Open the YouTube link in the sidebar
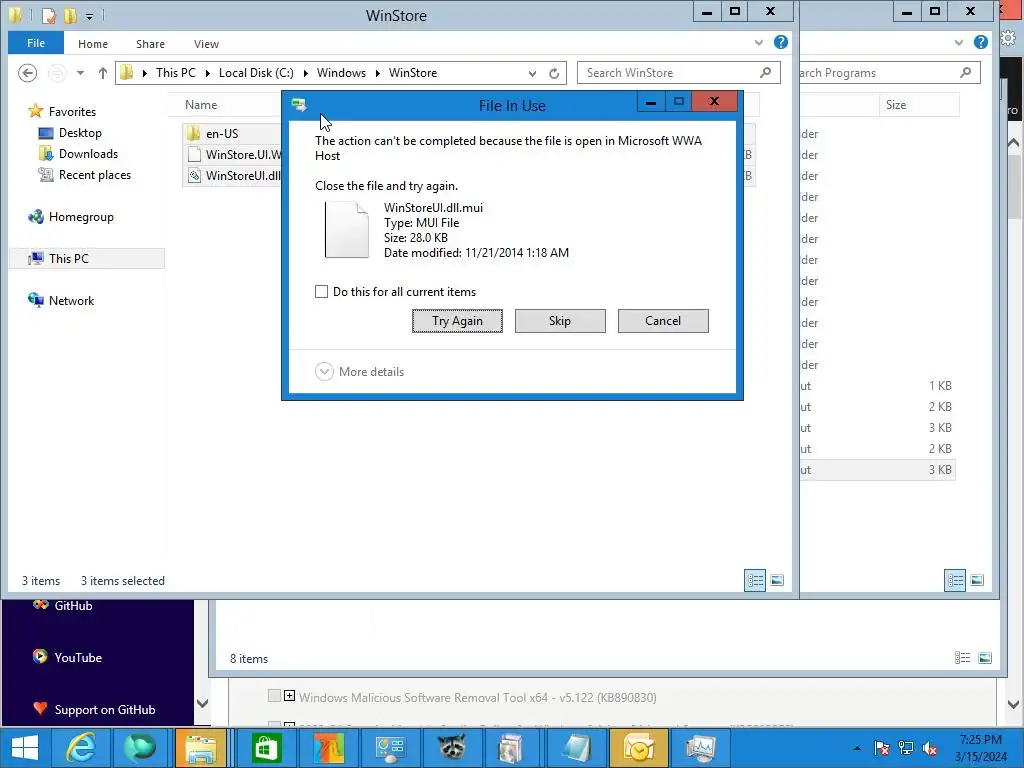 coord(78,658)
